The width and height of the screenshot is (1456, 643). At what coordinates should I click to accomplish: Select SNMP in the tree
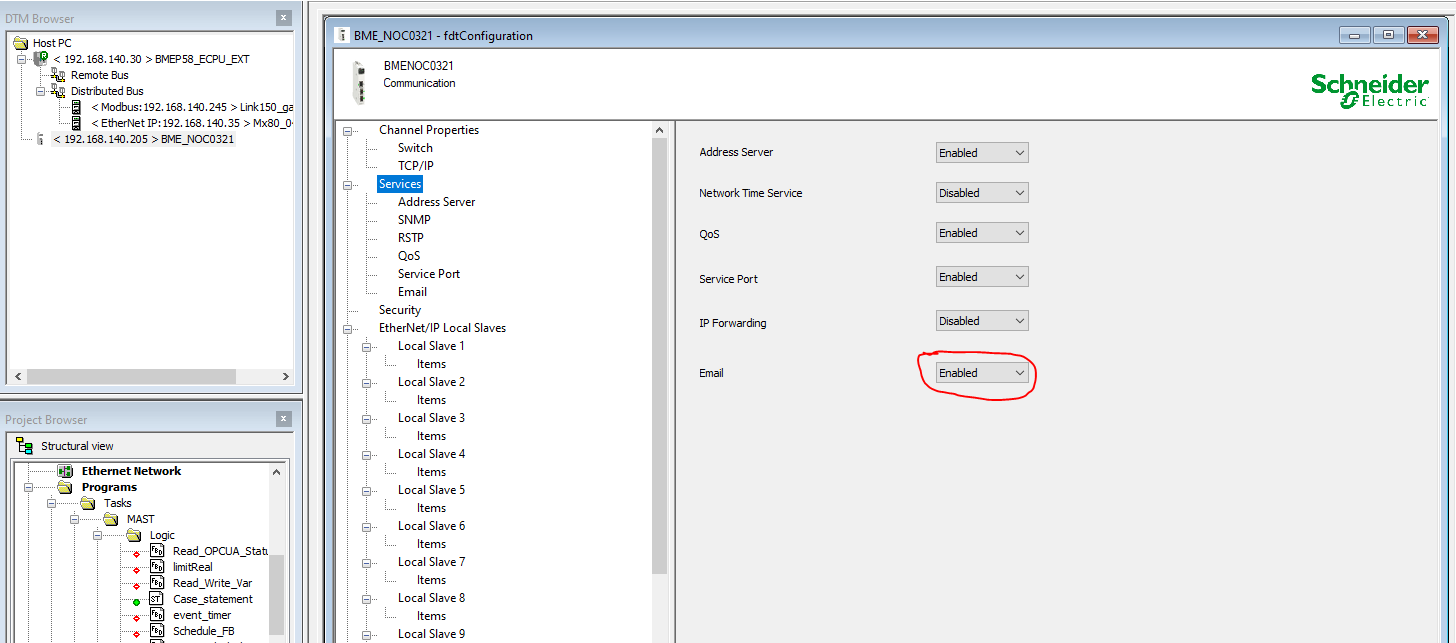pos(414,220)
